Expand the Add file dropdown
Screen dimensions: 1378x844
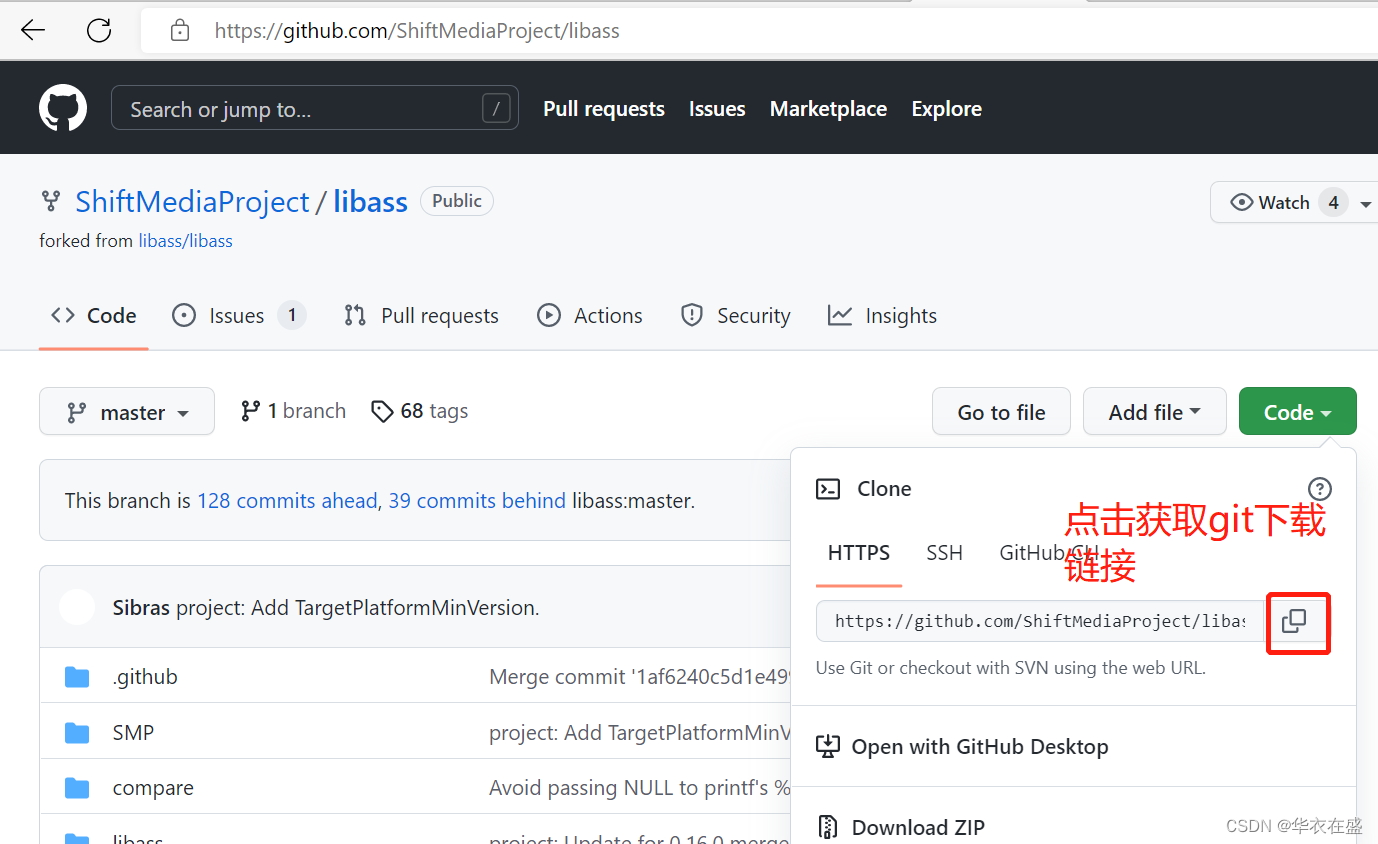pos(1155,412)
